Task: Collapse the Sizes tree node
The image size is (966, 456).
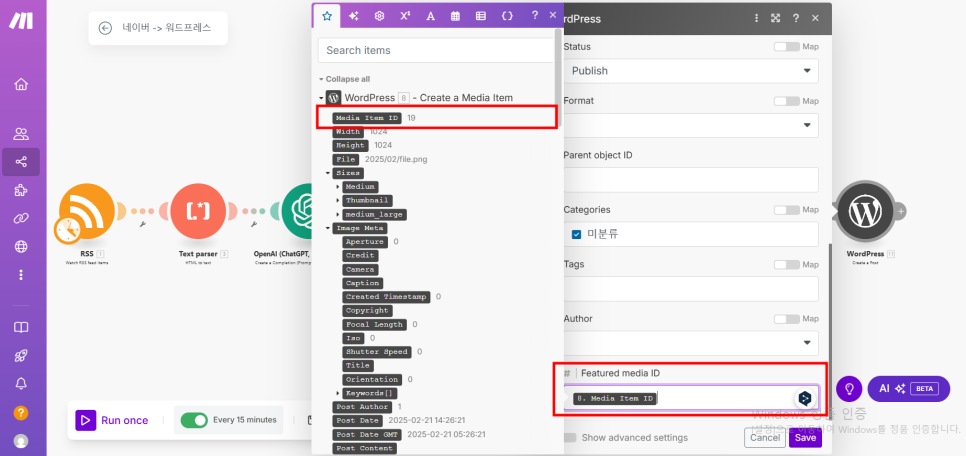Action: tap(328, 173)
